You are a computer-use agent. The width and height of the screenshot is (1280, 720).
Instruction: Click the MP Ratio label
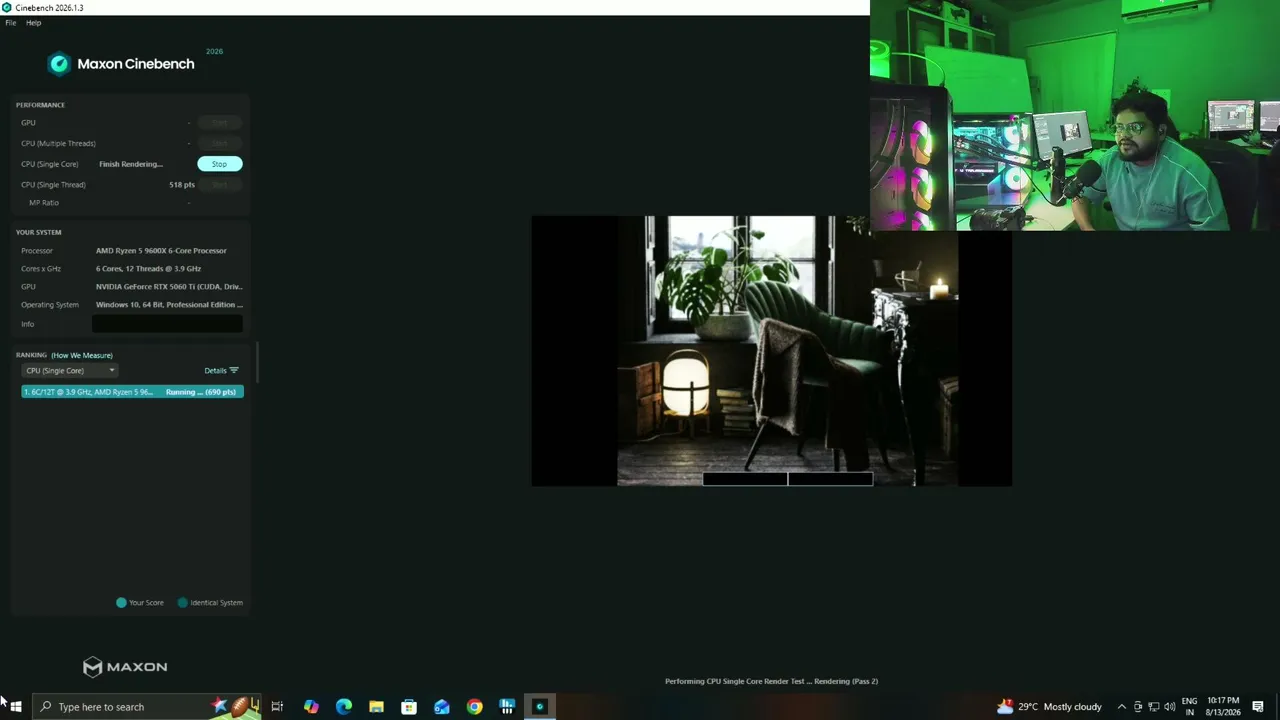44,203
